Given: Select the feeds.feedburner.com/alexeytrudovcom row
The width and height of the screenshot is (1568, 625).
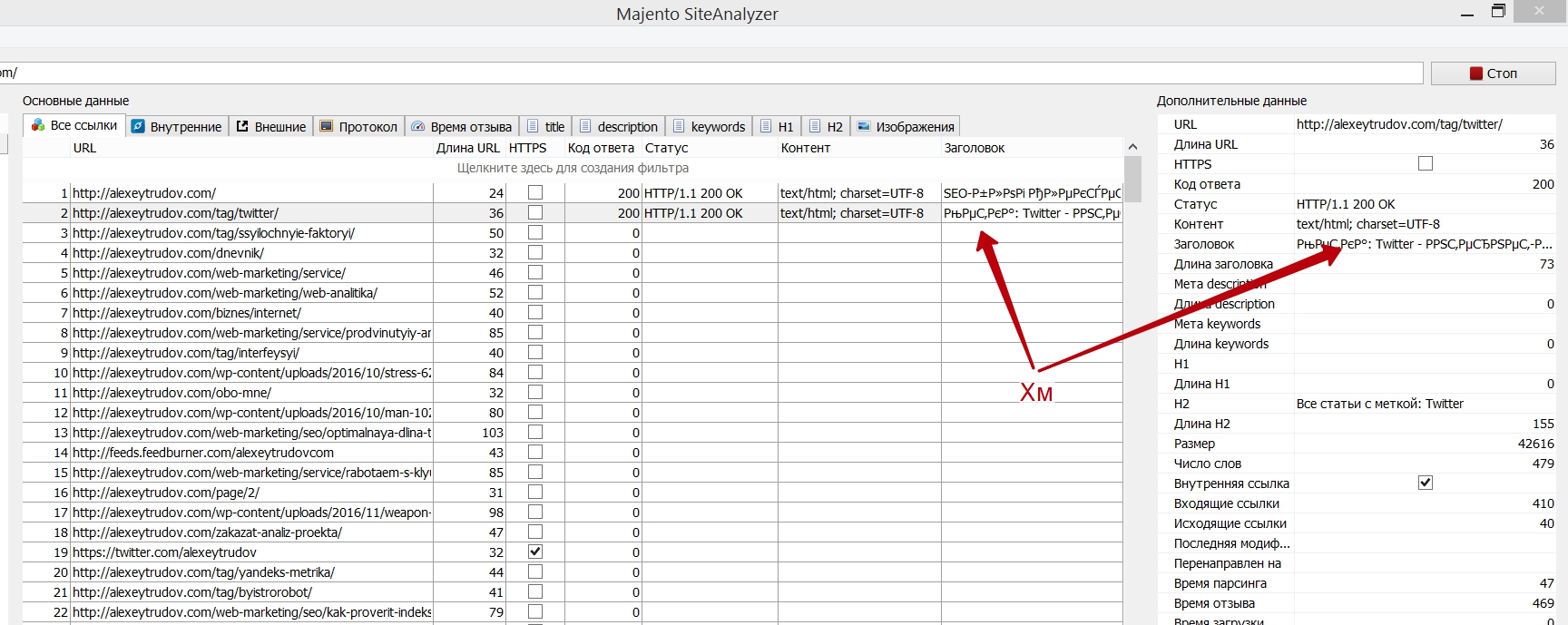Looking at the screenshot, I should pyautogui.click(x=203, y=453).
